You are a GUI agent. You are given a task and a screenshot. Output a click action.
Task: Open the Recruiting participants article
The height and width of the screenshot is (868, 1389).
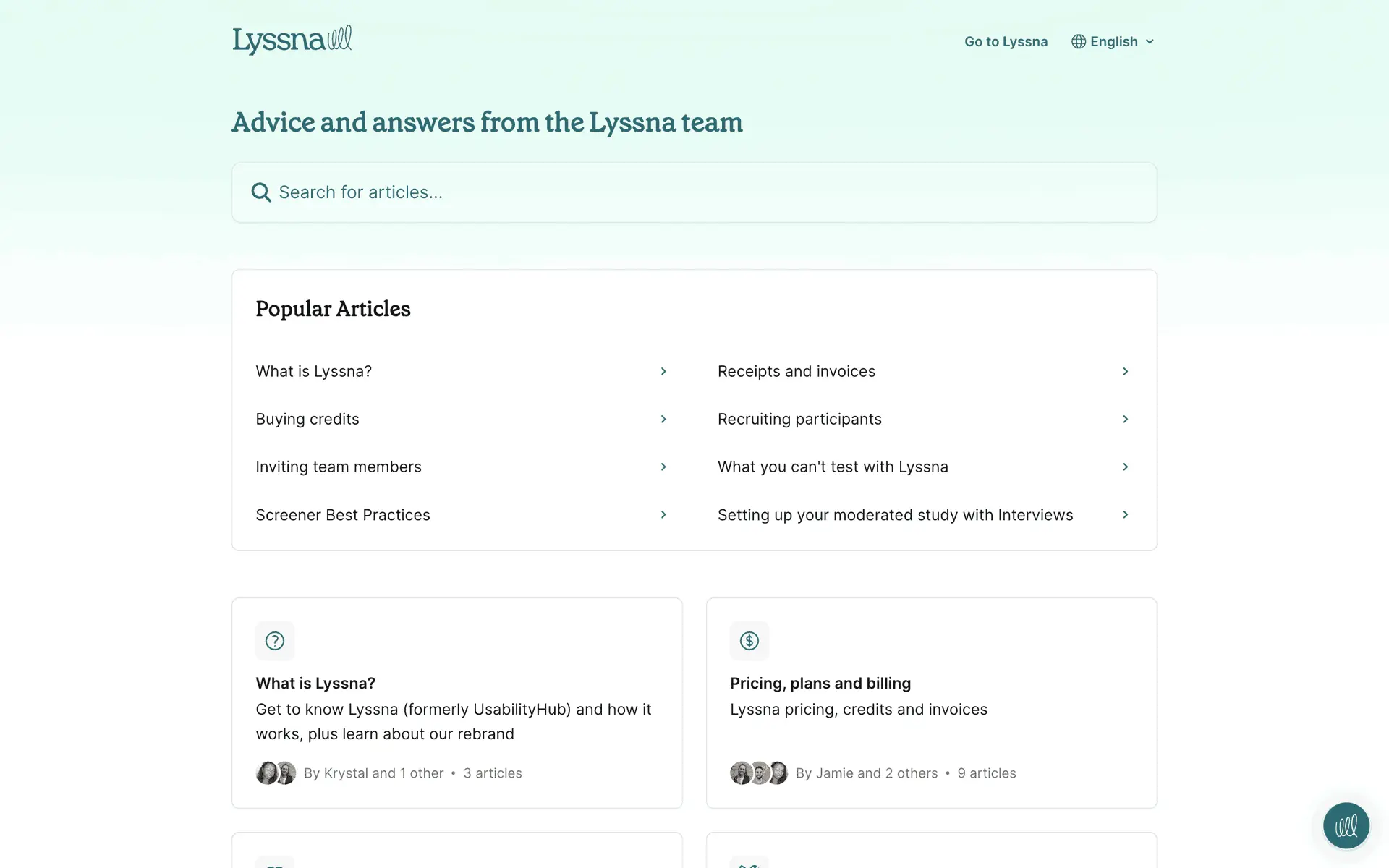(799, 420)
